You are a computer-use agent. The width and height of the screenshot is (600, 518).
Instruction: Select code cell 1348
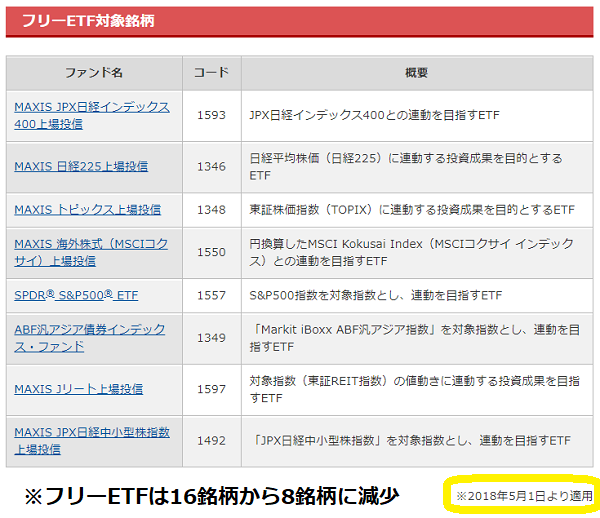coord(212,210)
